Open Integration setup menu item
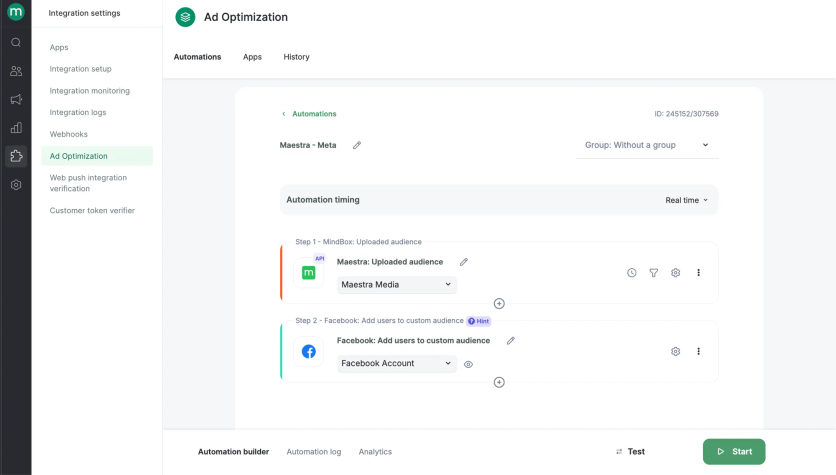 (x=81, y=69)
